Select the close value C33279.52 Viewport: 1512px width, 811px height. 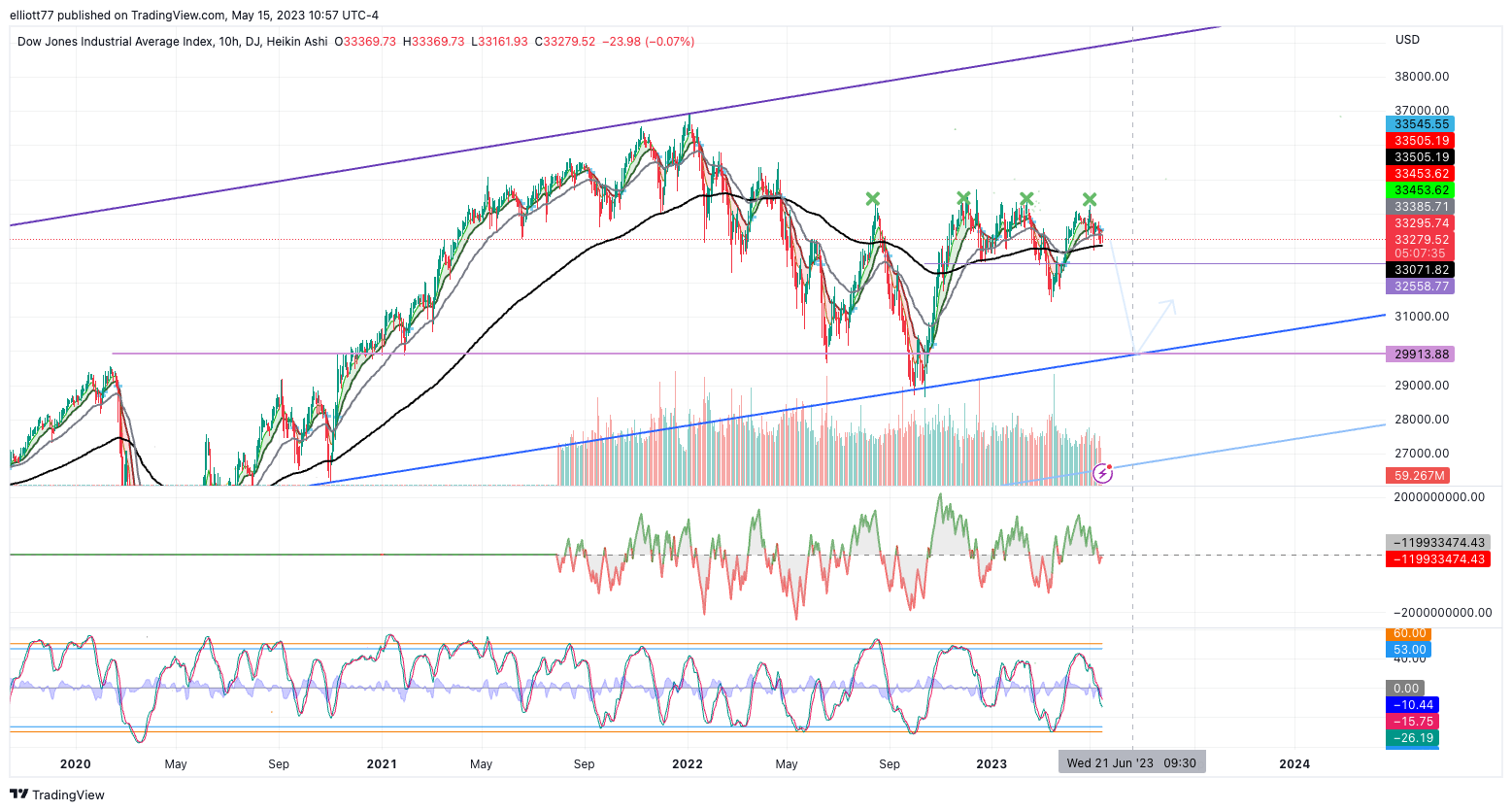pyautogui.click(x=565, y=42)
